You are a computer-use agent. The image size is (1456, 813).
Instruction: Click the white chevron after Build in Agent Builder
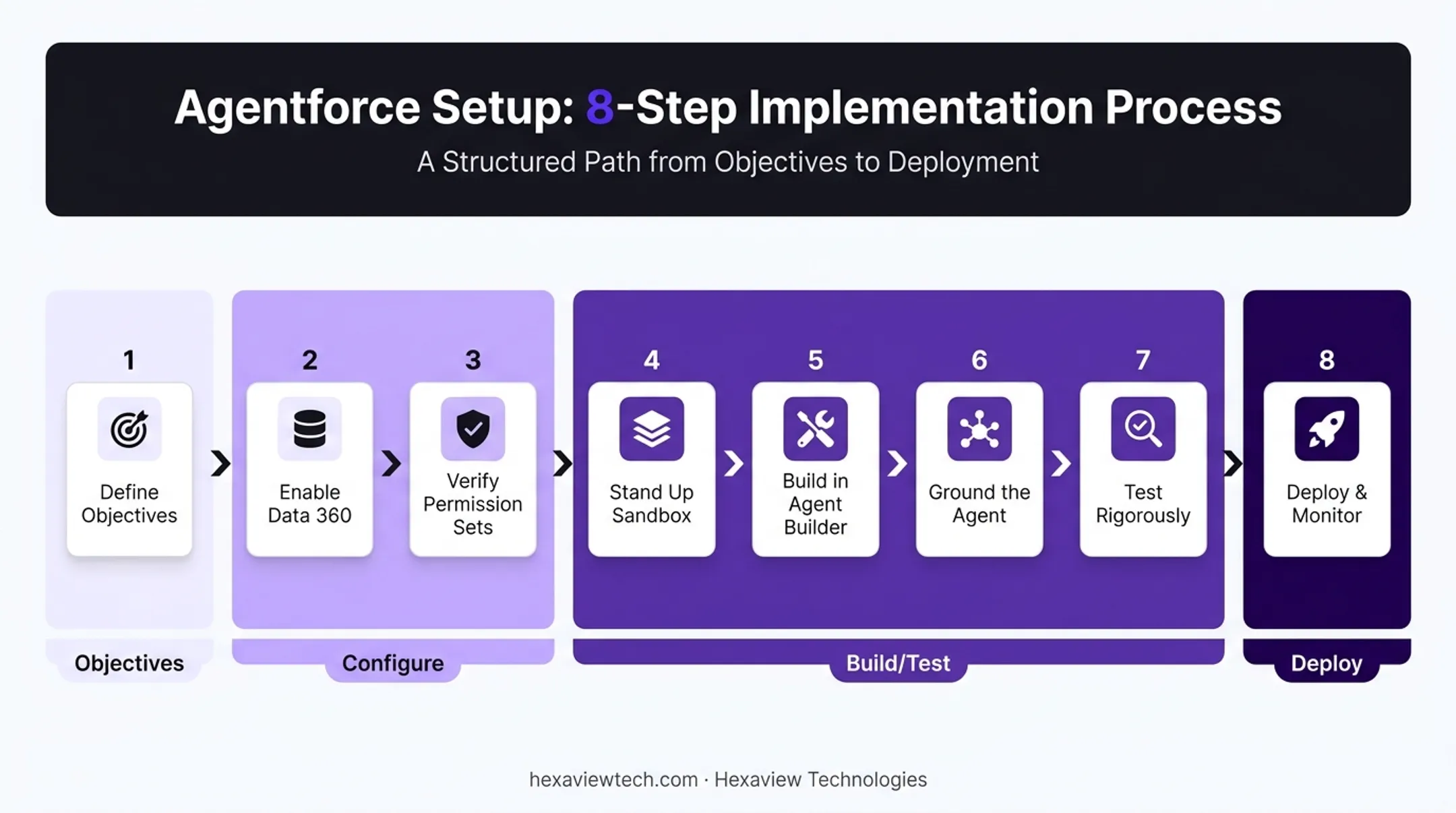pyautogui.click(x=897, y=463)
